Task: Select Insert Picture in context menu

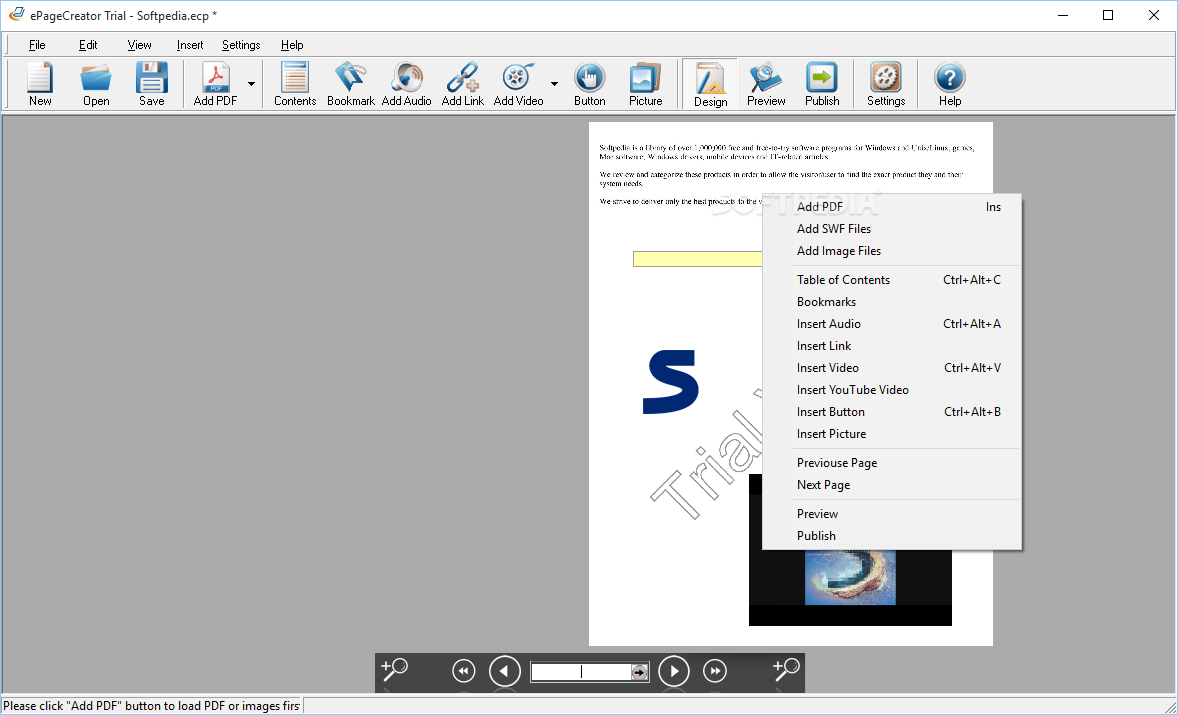Action: 892,434
